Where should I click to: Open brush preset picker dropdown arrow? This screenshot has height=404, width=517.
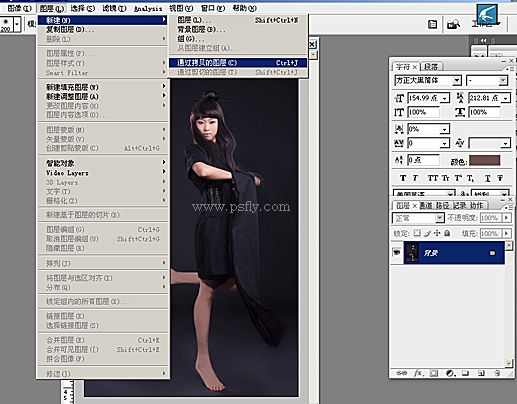[x=17, y=24]
